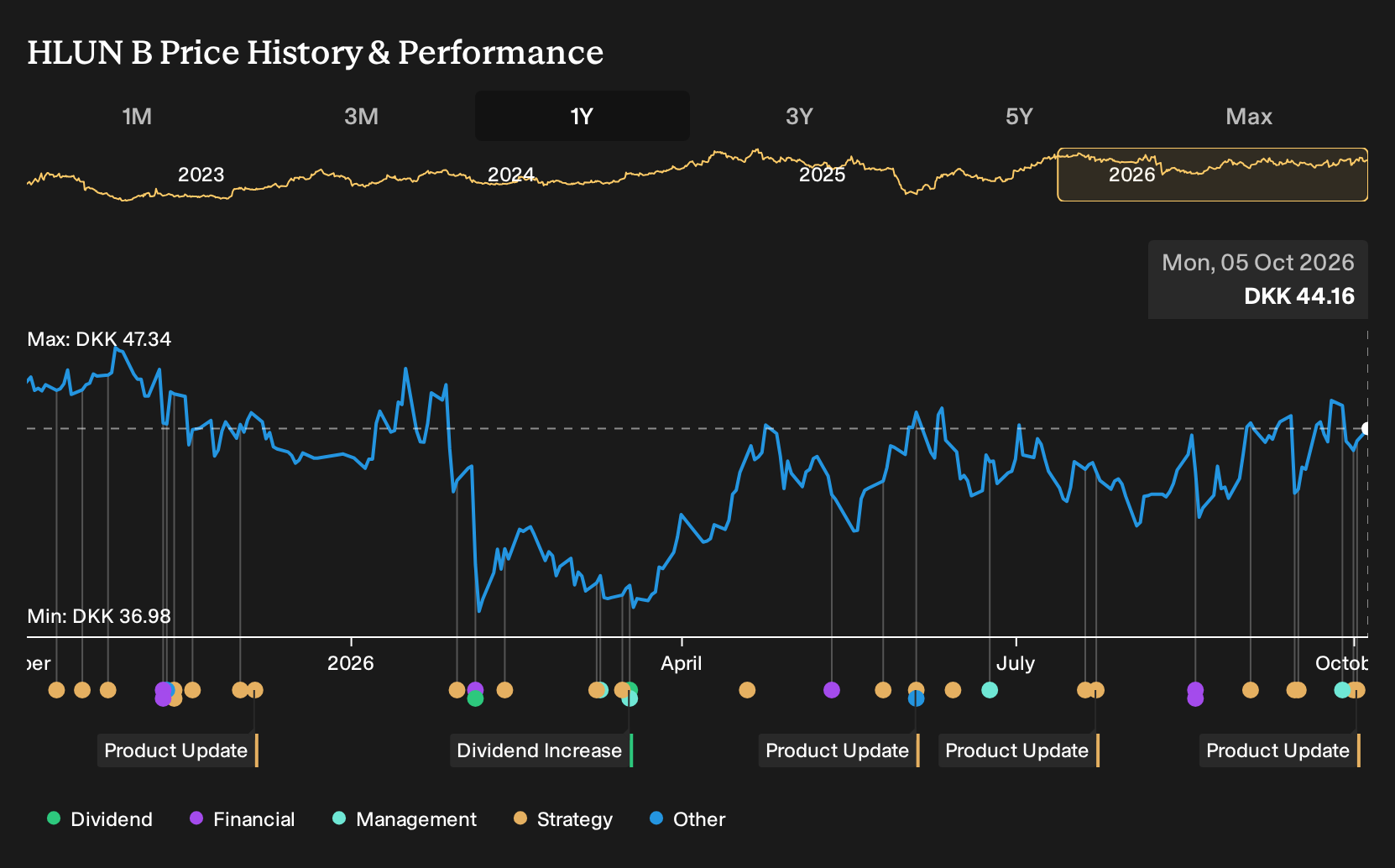This screenshot has width=1395, height=868.
Task: Click the Max: DKK 47.34 label
Action: (99, 339)
